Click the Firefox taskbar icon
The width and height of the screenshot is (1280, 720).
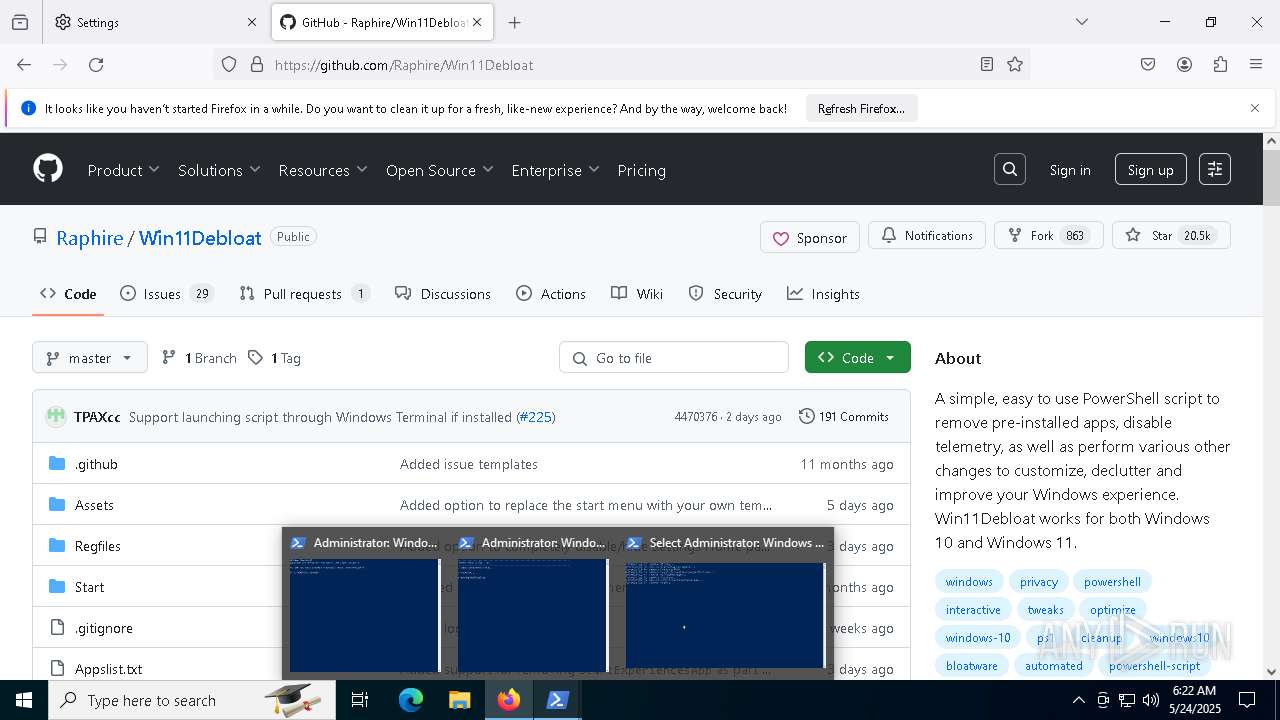click(x=509, y=700)
